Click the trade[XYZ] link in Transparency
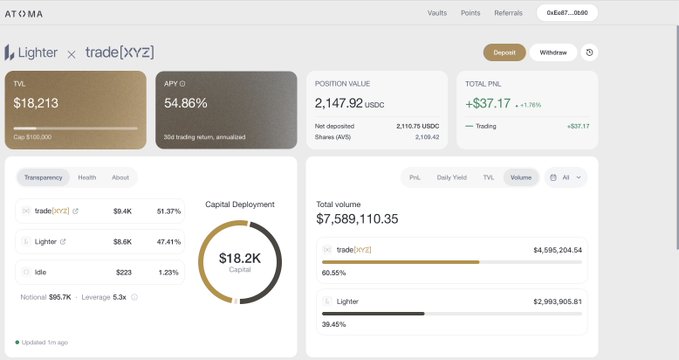 tap(52, 211)
